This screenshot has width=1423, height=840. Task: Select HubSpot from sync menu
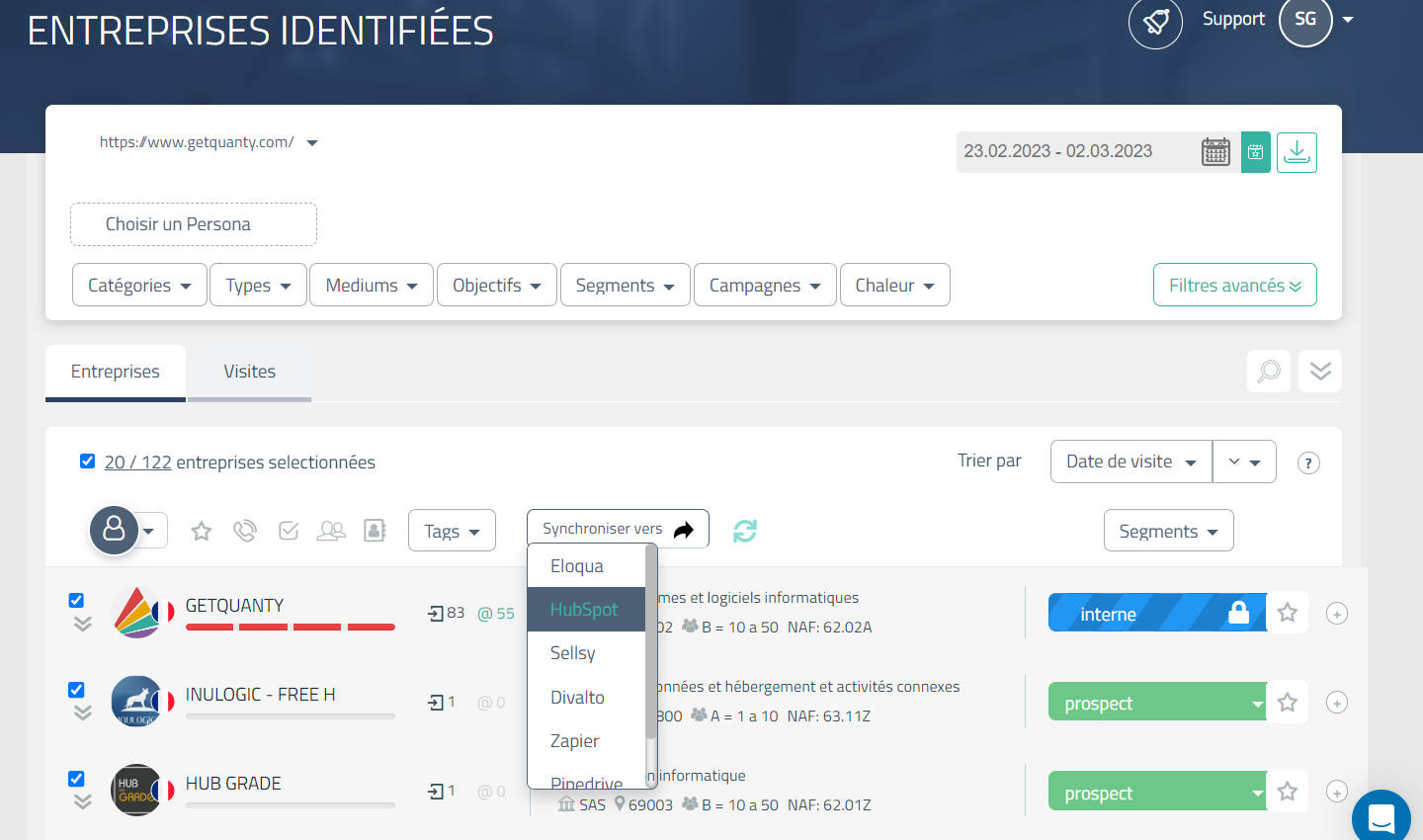tap(587, 610)
